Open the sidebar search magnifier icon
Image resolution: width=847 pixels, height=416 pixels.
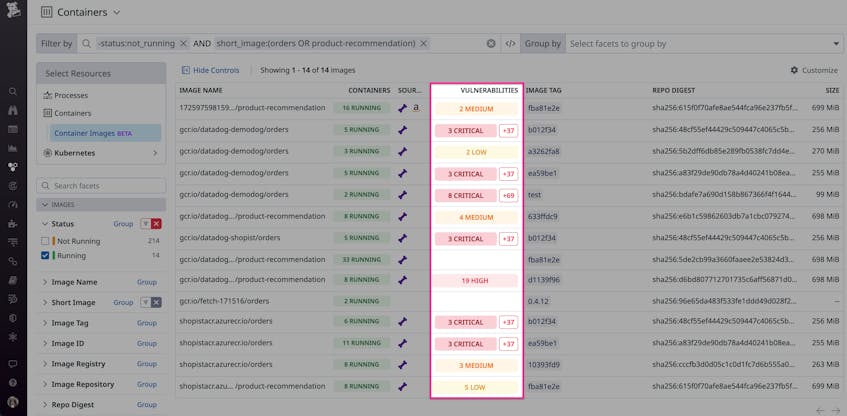(13, 92)
